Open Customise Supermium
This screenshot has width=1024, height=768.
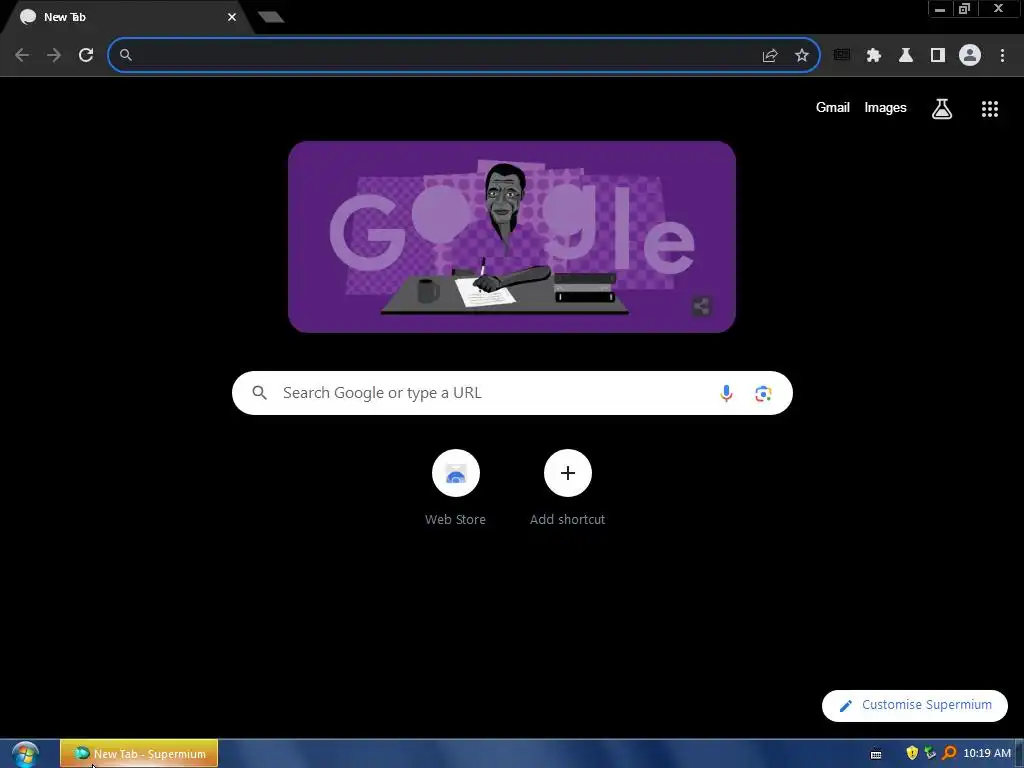point(914,705)
